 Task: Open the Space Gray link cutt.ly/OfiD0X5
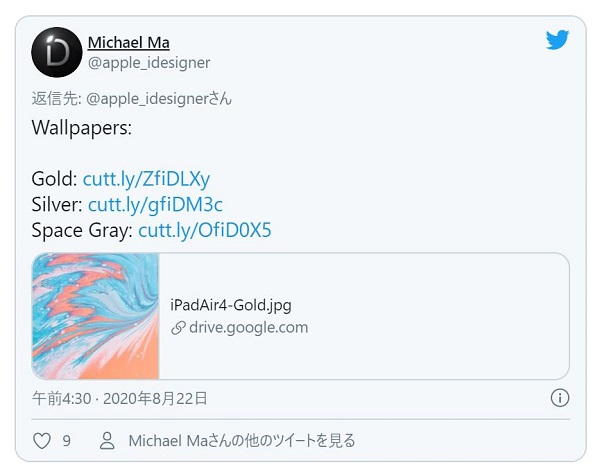click(205, 230)
